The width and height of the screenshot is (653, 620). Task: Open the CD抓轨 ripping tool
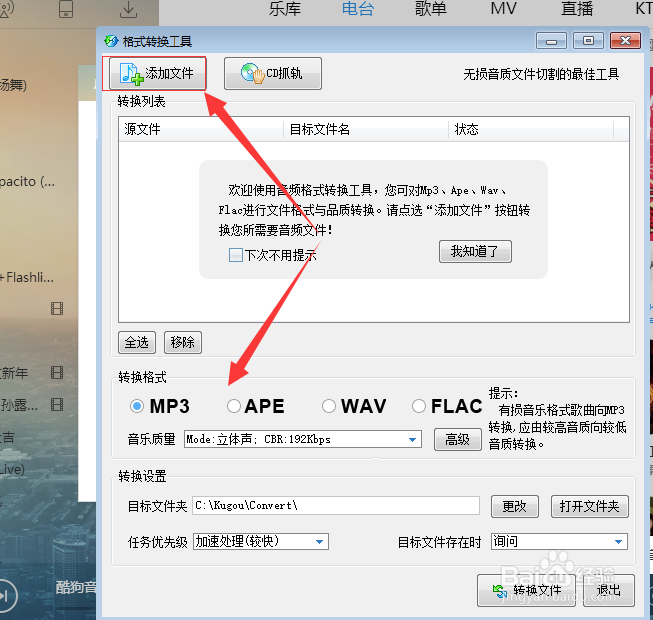pyautogui.click(x=273, y=73)
